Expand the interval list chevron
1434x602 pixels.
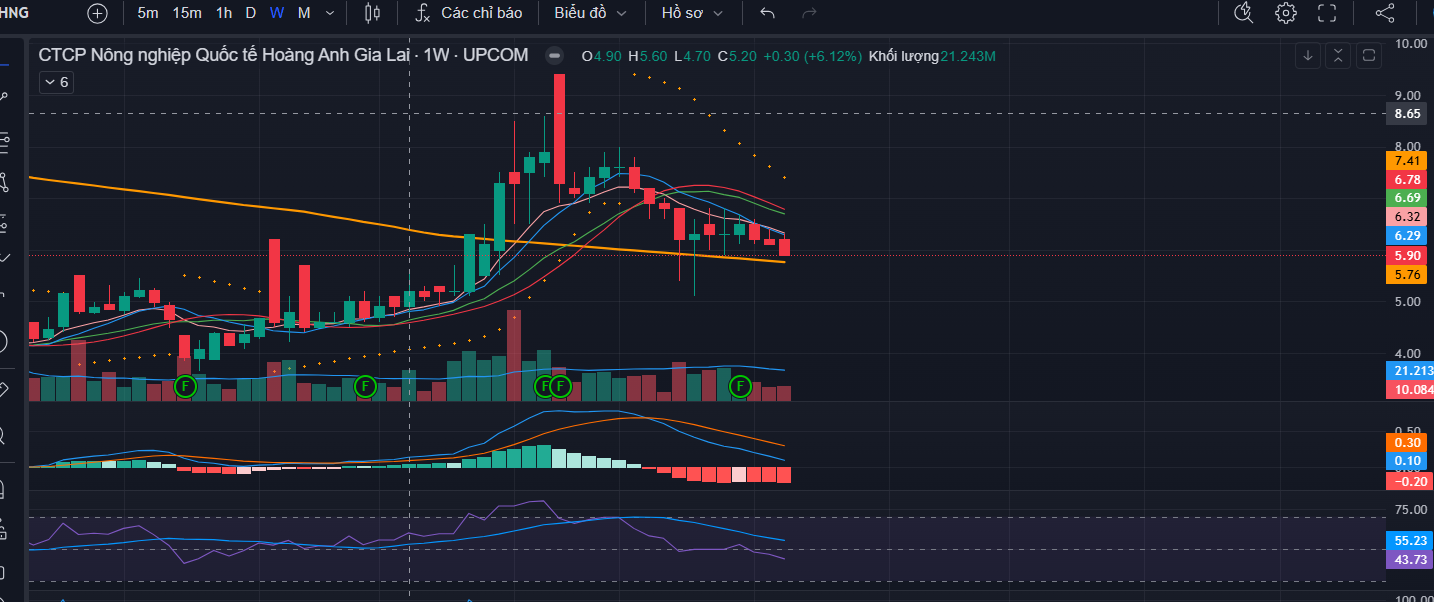coord(330,13)
